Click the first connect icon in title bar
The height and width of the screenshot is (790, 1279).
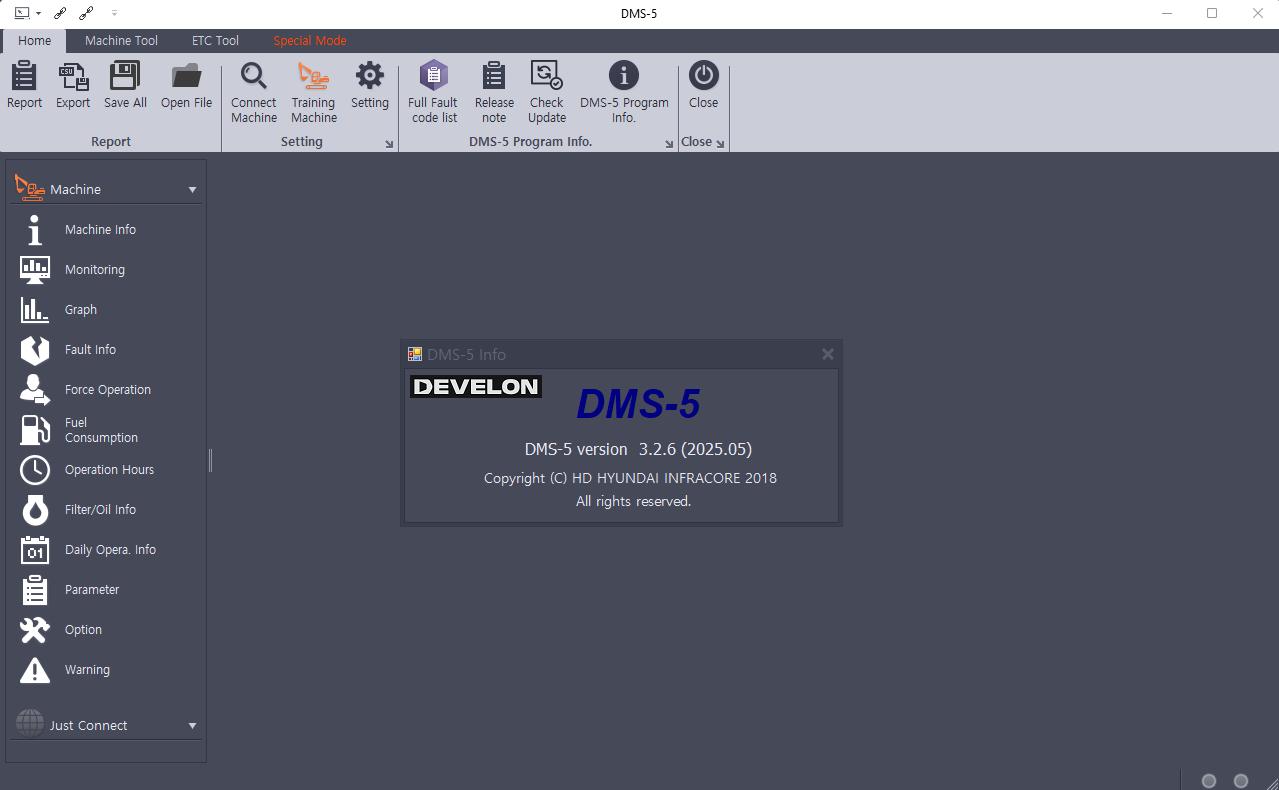pyautogui.click(x=61, y=13)
